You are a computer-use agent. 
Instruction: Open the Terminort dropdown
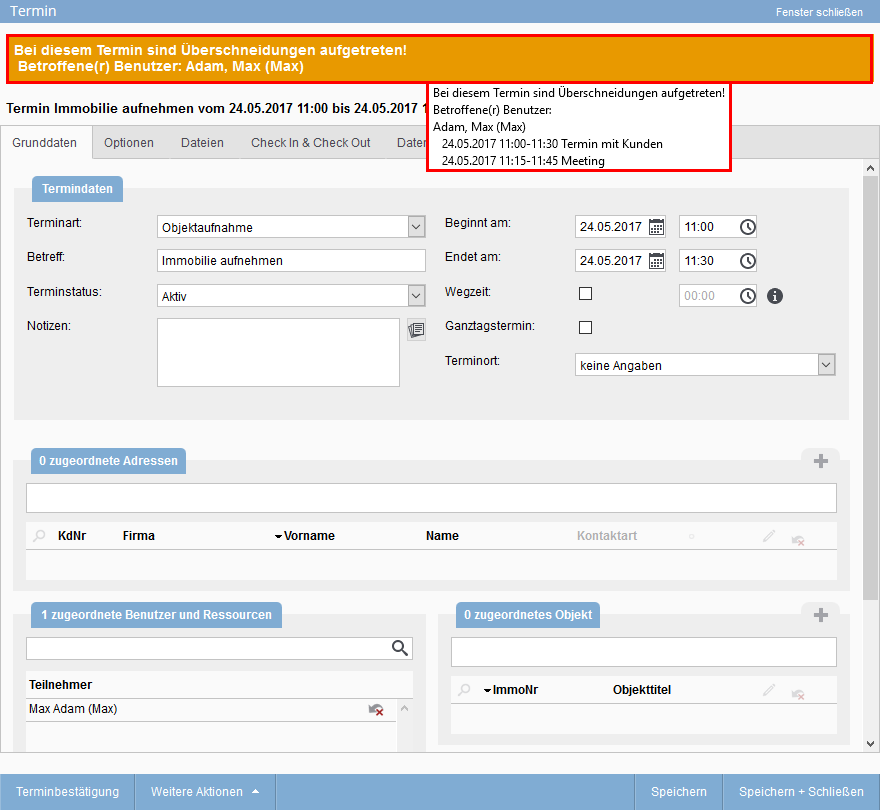(x=826, y=364)
